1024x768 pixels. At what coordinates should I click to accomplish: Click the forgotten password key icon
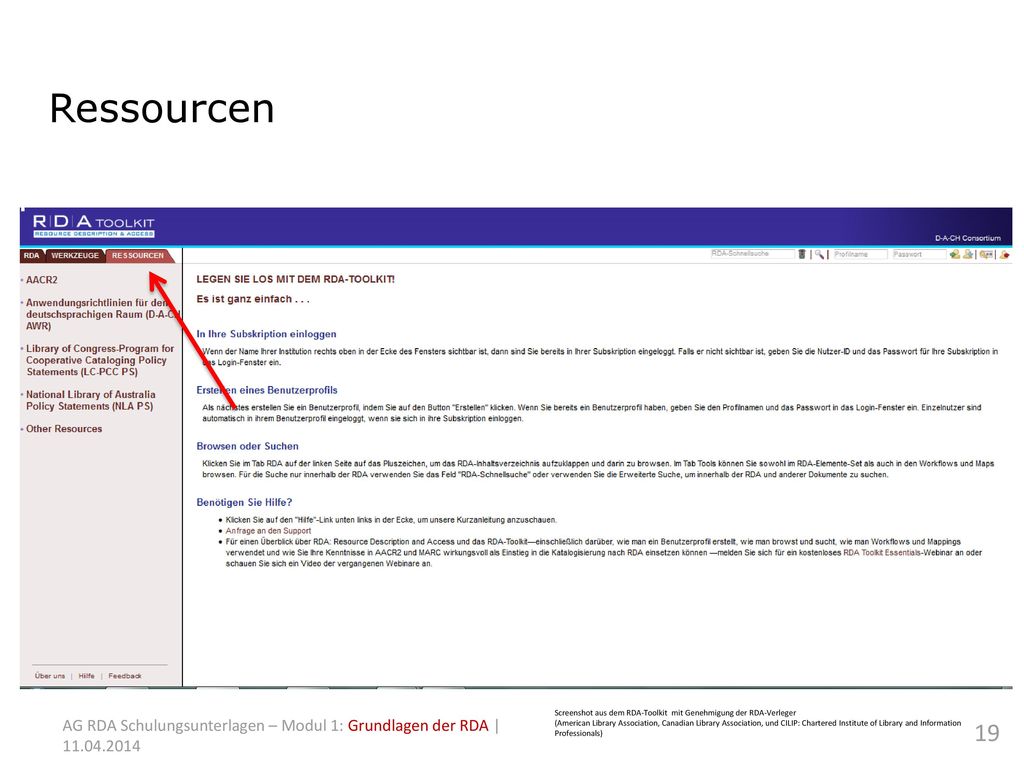pos(986,254)
